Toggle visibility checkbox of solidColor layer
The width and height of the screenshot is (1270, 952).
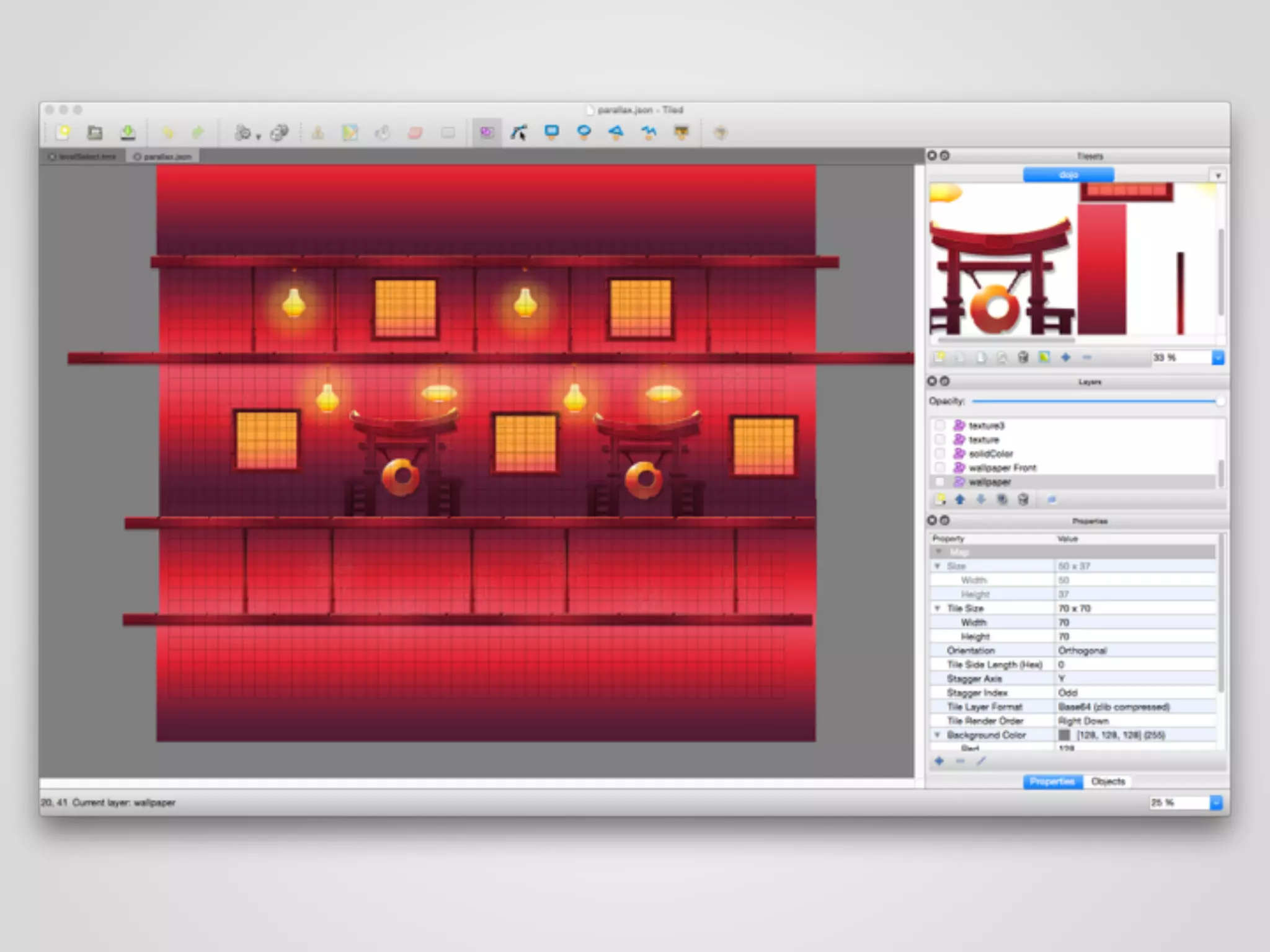tap(940, 454)
